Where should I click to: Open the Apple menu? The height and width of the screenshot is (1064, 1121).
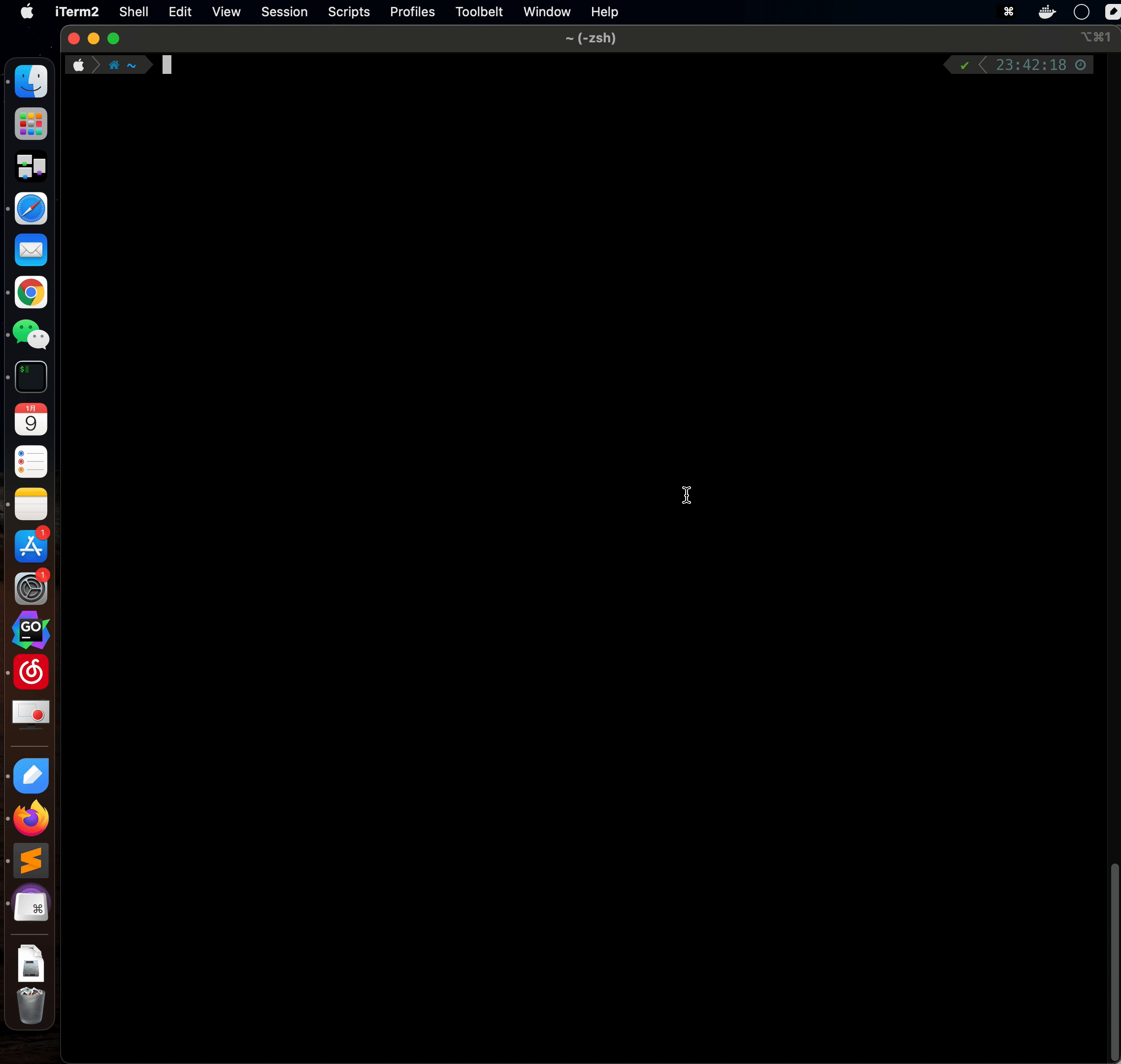[27, 12]
